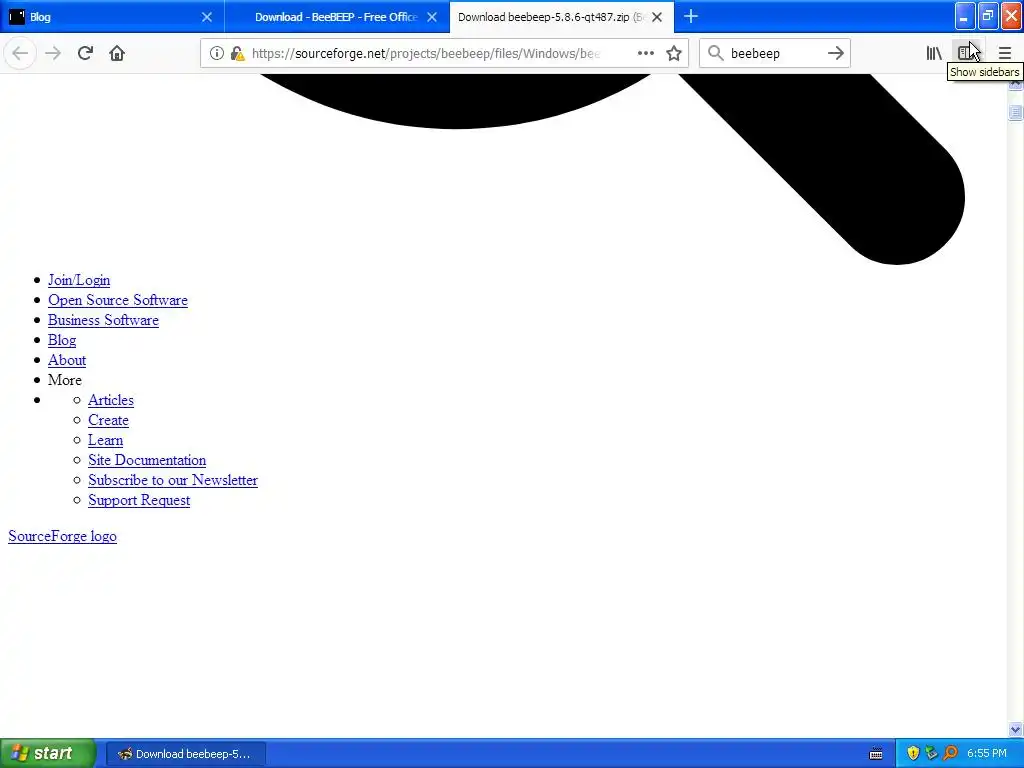The image size is (1024, 768).
Task: Open the Firefox hamburger menu
Action: pyautogui.click(x=1004, y=54)
